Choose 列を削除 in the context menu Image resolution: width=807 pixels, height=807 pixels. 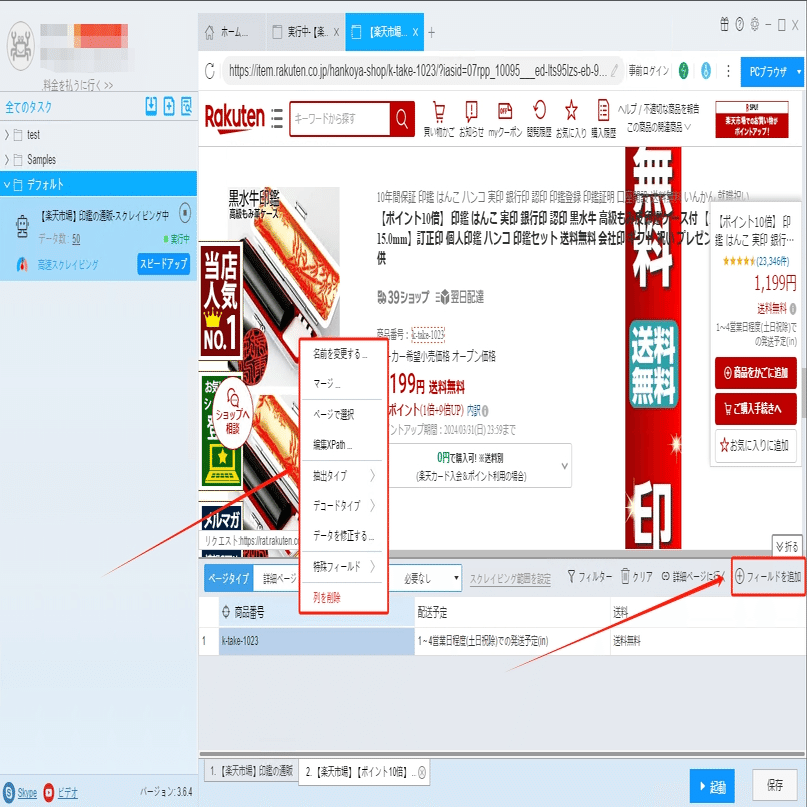327,598
